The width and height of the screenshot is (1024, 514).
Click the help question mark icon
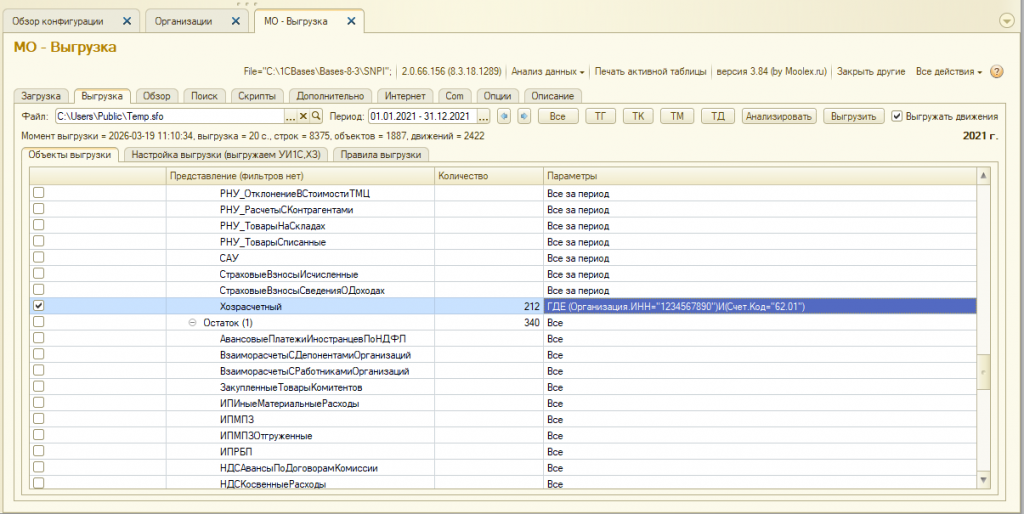point(997,72)
